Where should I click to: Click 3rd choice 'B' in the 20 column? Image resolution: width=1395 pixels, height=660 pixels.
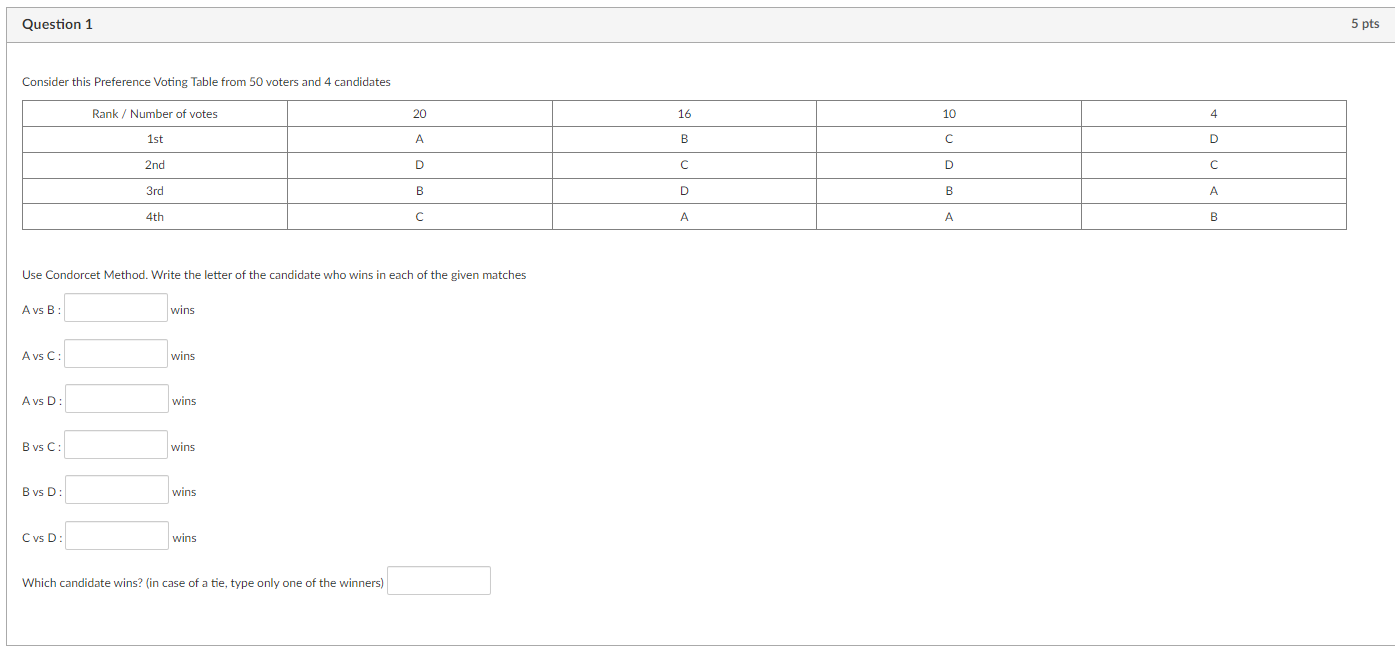click(x=420, y=191)
